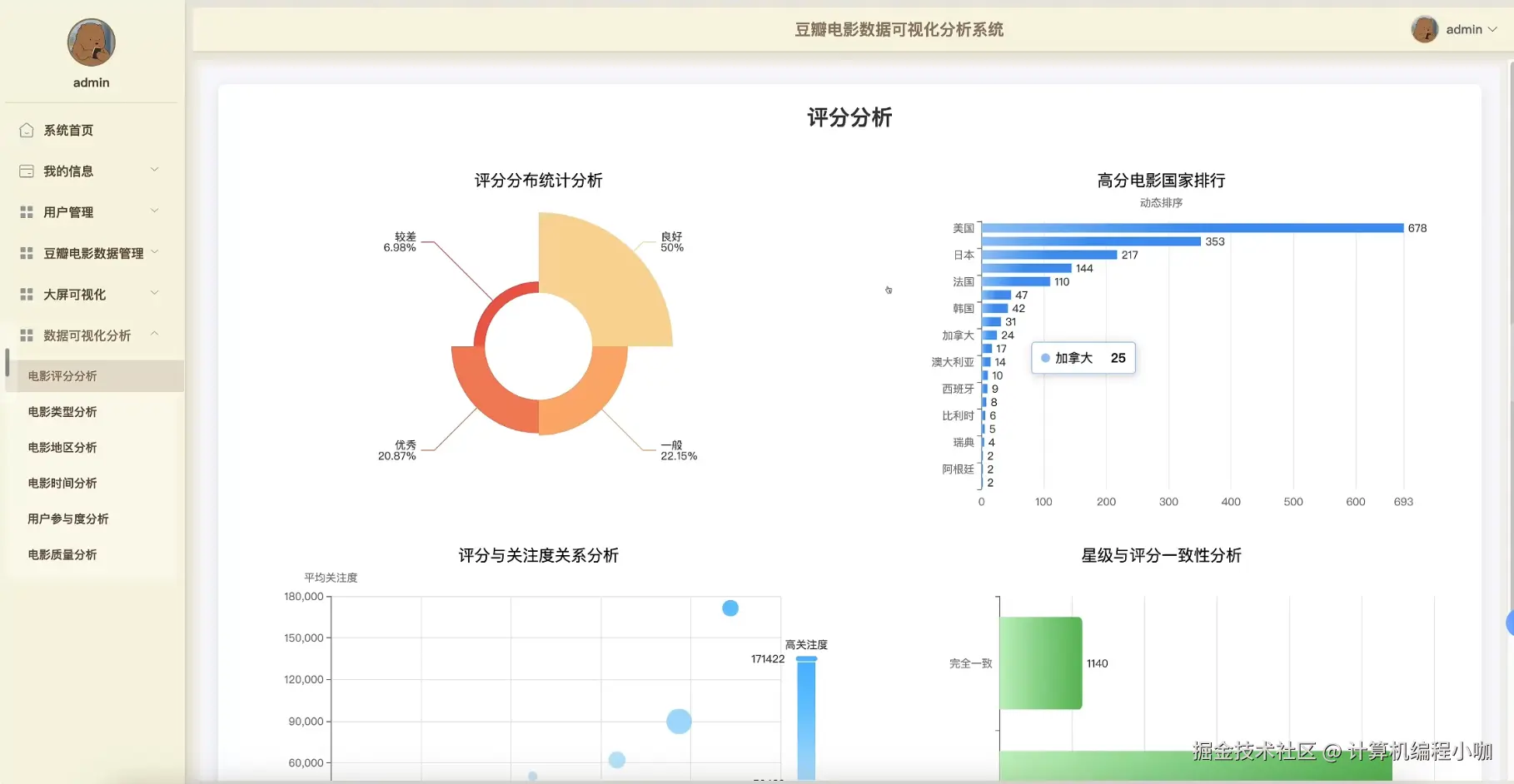1514x784 pixels.
Task: Expand the 我的信息 submenu
Action: tap(155, 170)
